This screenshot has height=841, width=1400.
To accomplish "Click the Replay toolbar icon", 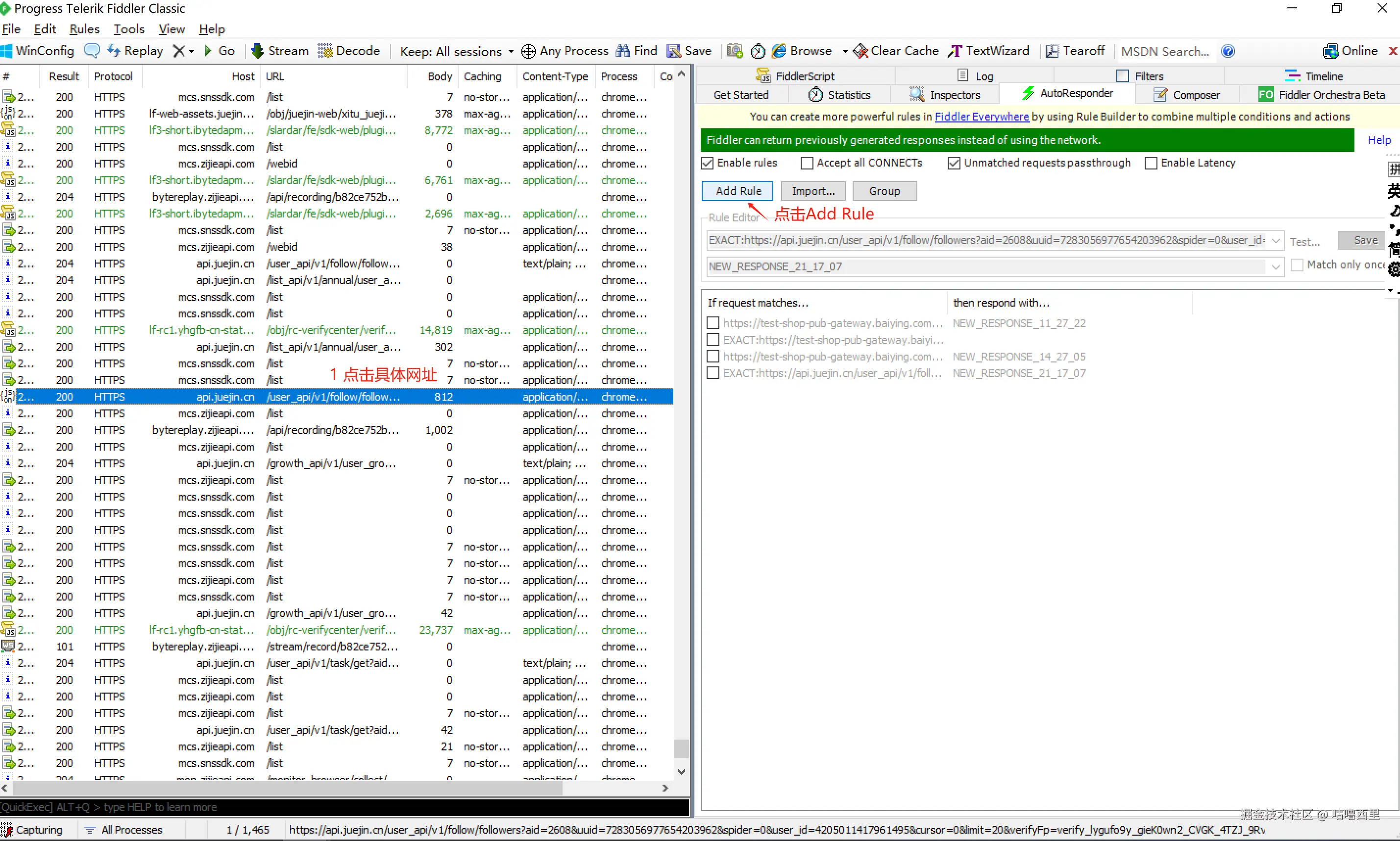I will tap(113, 51).
